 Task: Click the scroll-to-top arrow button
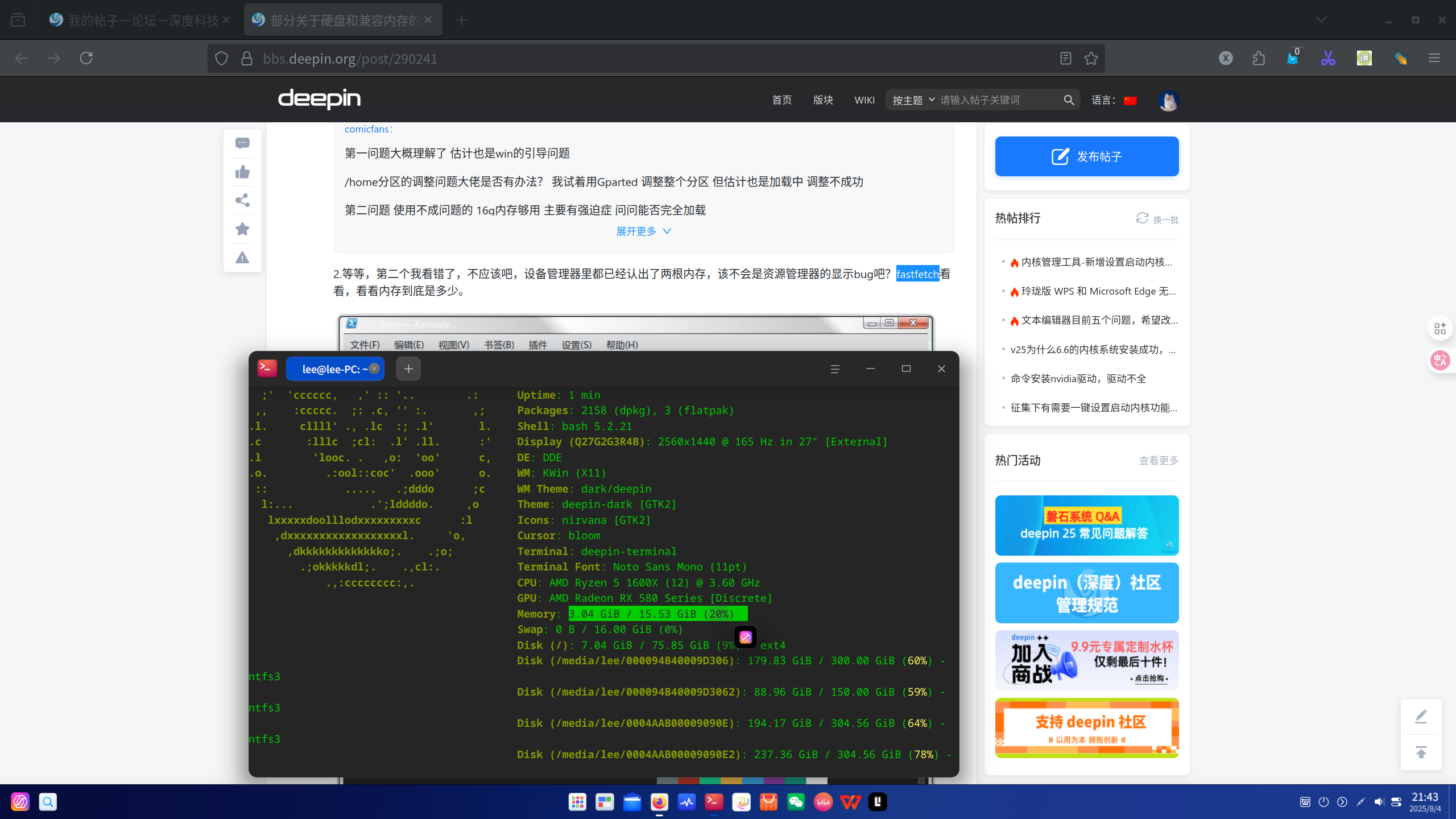click(x=1421, y=752)
